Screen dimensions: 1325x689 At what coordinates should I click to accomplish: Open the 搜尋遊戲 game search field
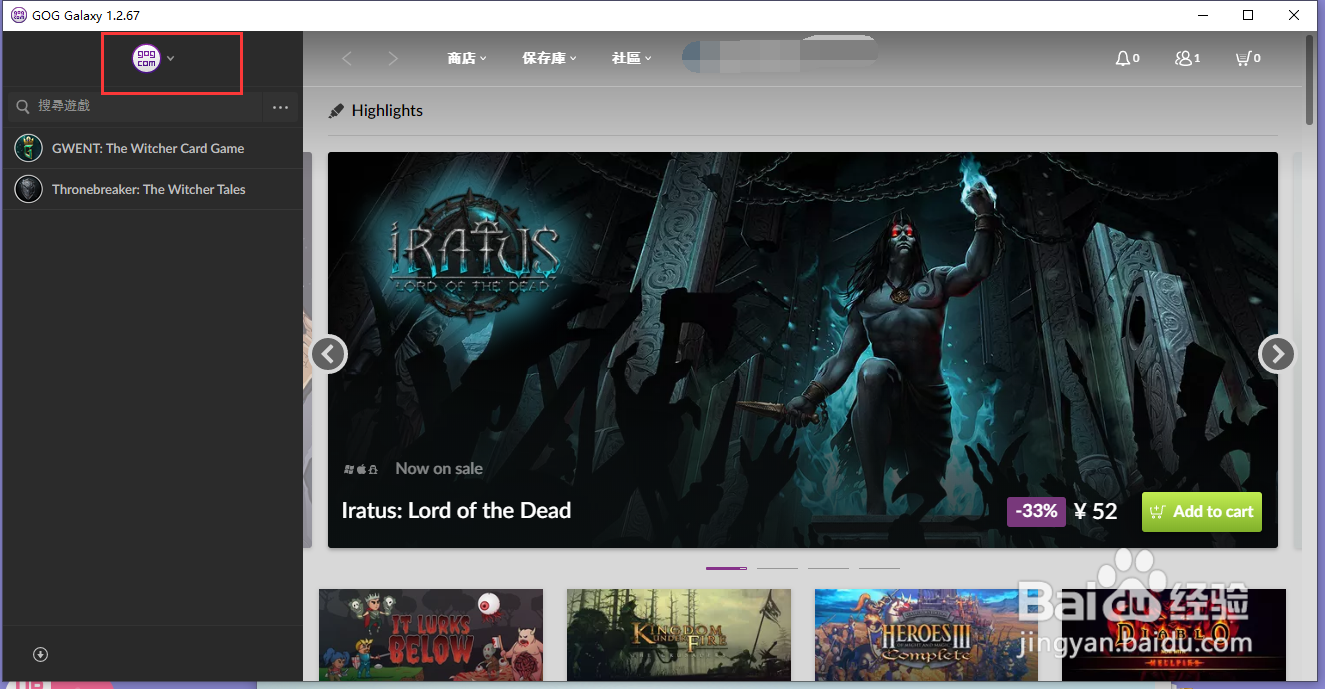135,106
